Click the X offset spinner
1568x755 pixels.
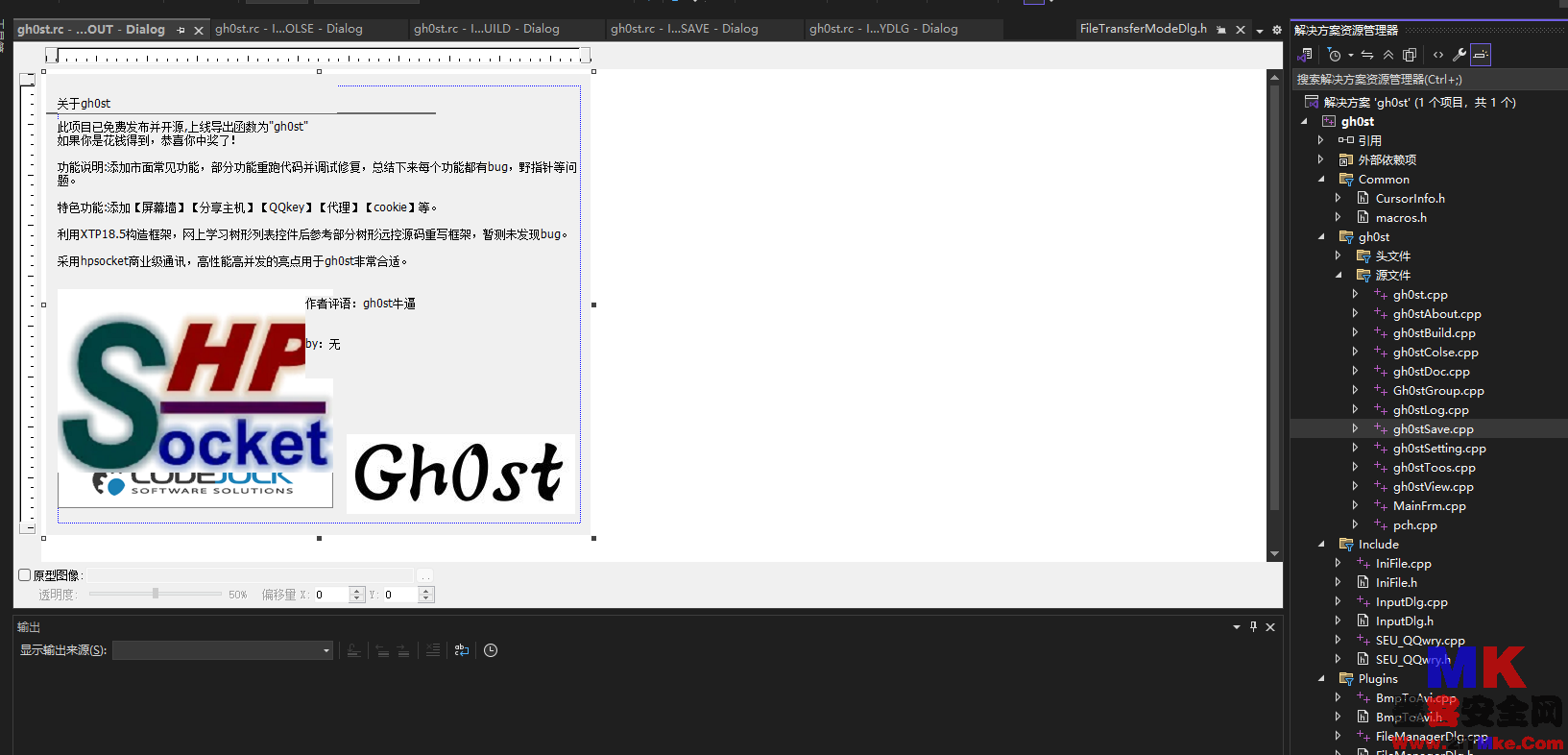tap(357, 595)
